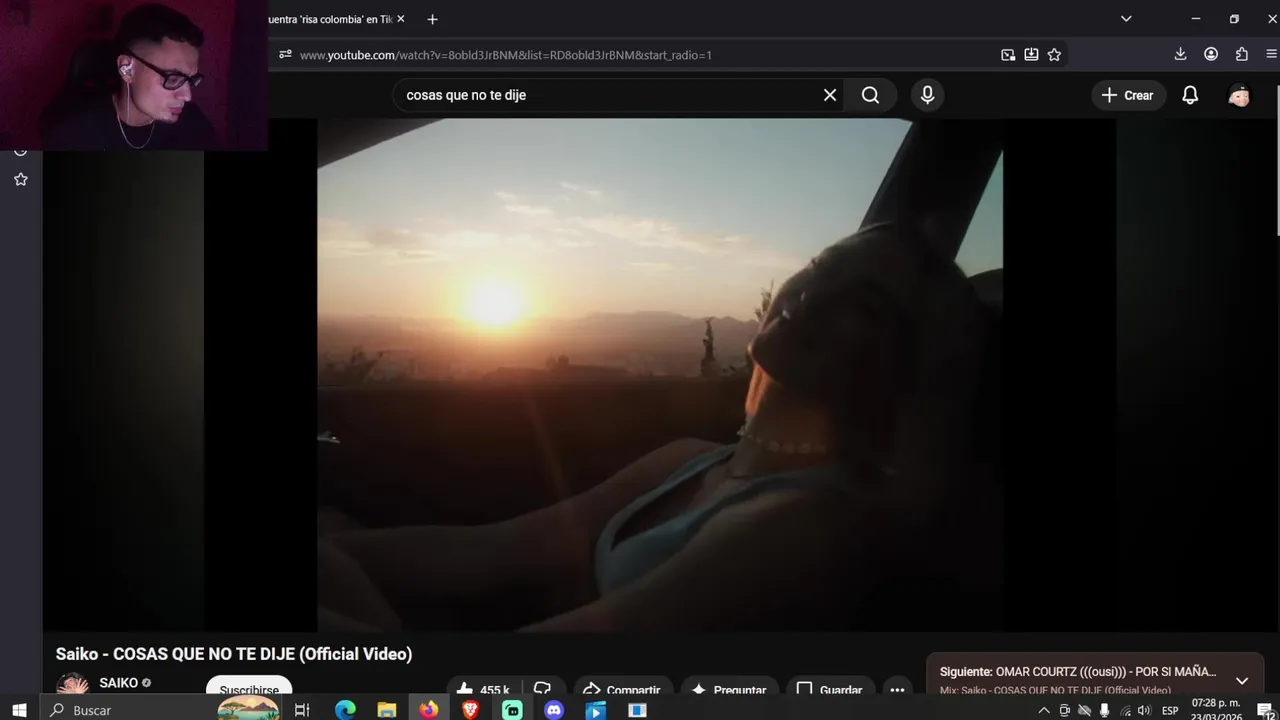
Task: Launch Microsoft Edge from taskbar
Action: point(345,710)
